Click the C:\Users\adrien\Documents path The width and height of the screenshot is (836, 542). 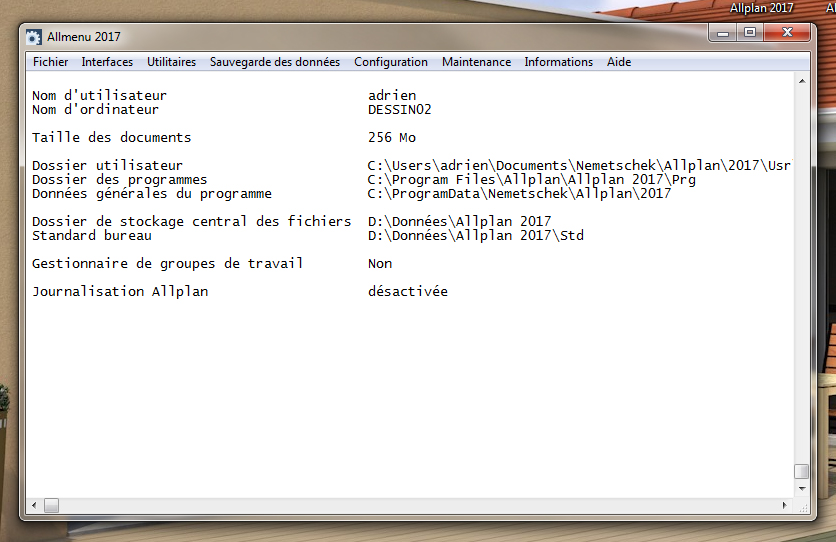[x=579, y=165]
